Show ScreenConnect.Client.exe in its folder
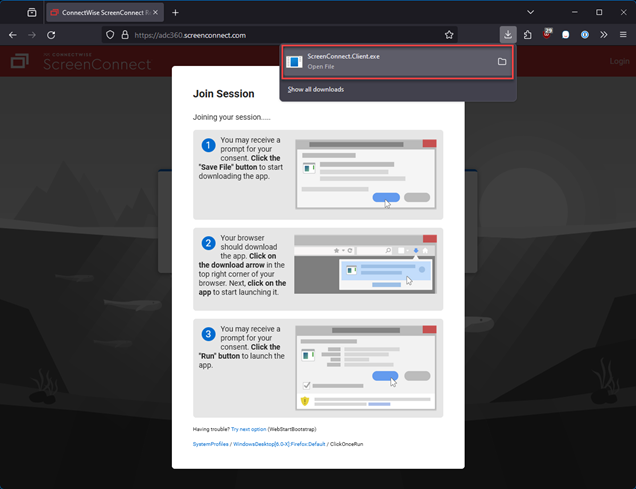Viewport: 636px width, 489px height. [x=502, y=62]
